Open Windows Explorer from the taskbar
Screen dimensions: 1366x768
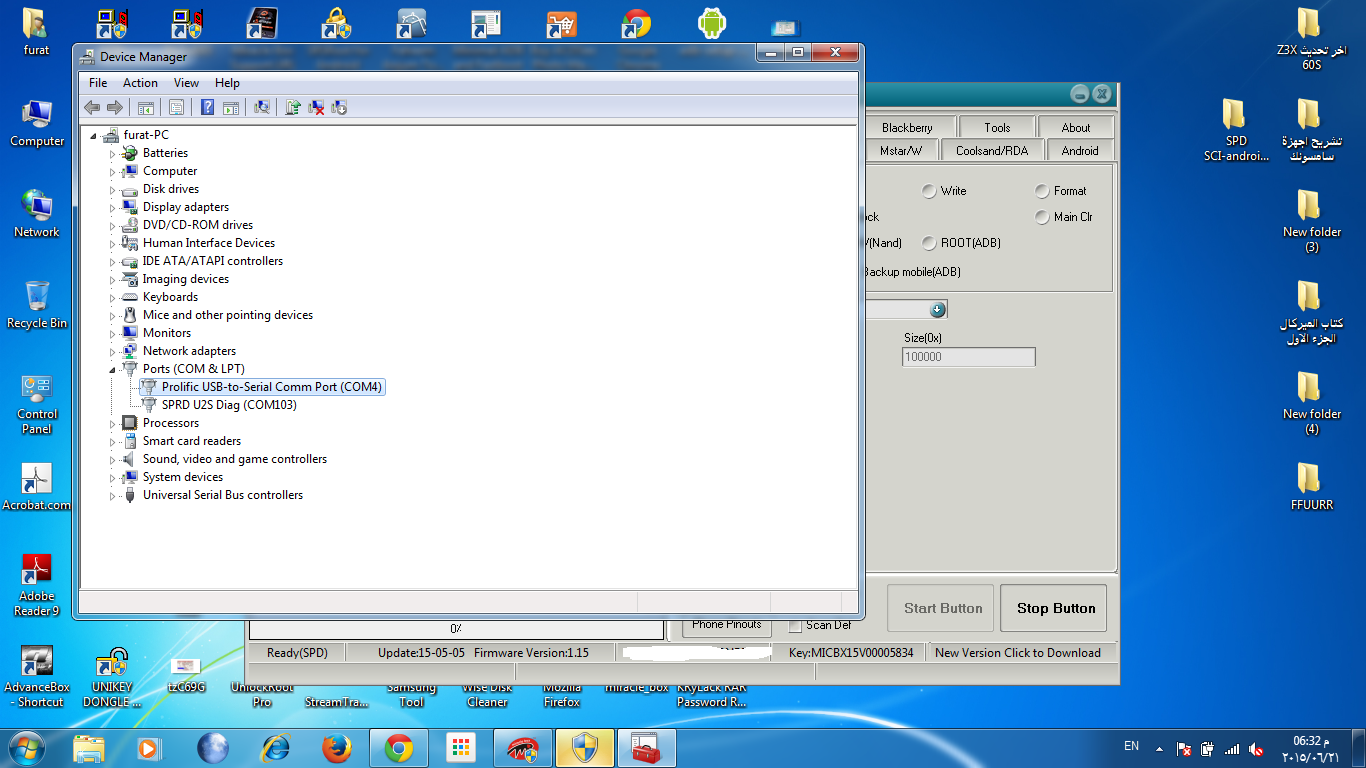click(89, 748)
